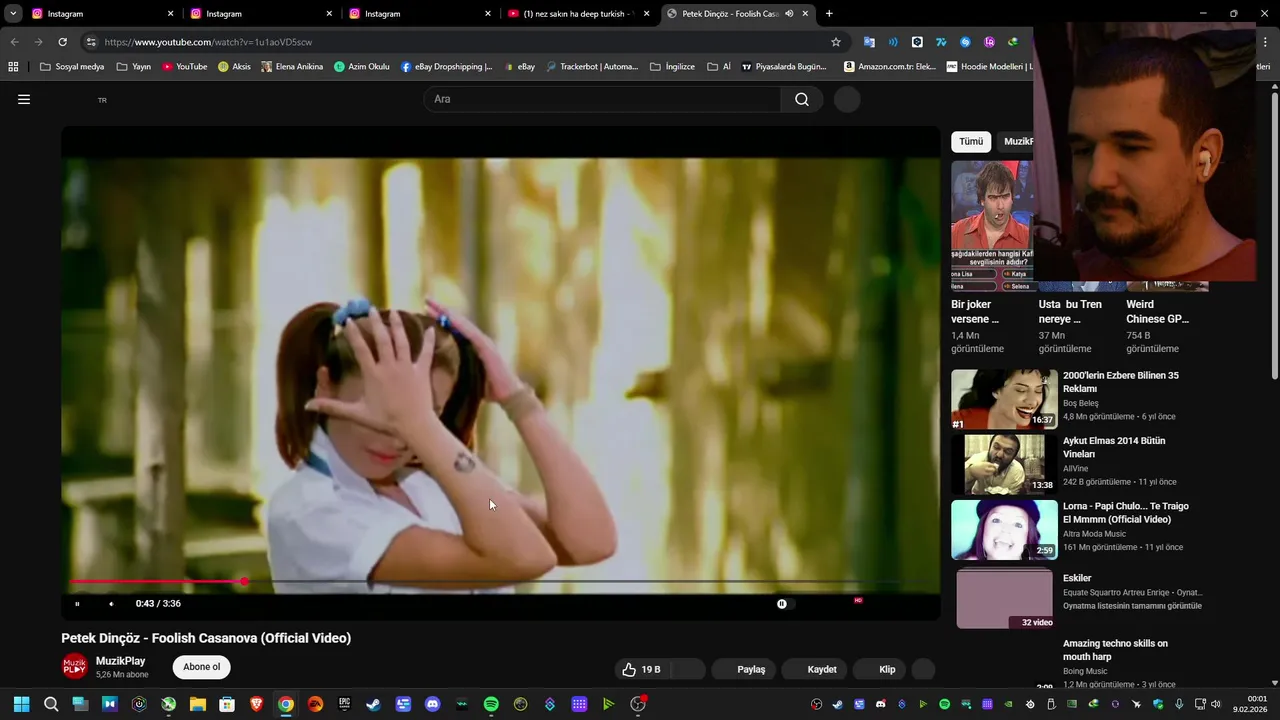The height and width of the screenshot is (720, 1280).
Task: Open the Chrome apps grid icon
Action: [x=13, y=67]
